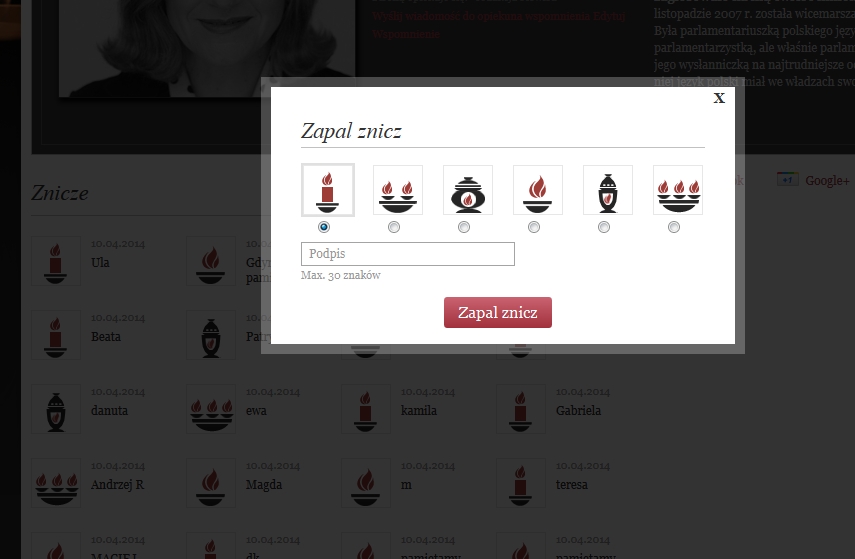The height and width of the screenshot is (559, 855).
Task: Click the three-flame icon next to Andrzej R
Action: tap(56, 483)
